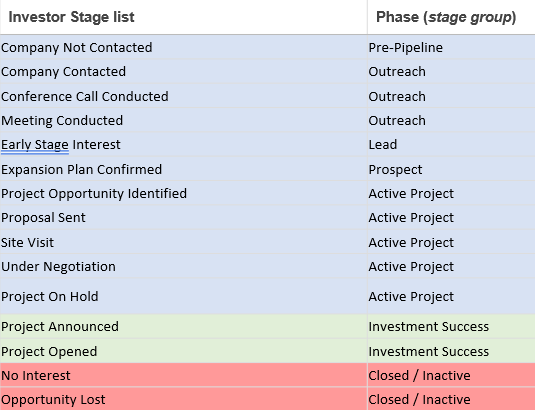Select the underlined Early Stage Interest cell
The image size is (535, 410).
coord(184,145)
